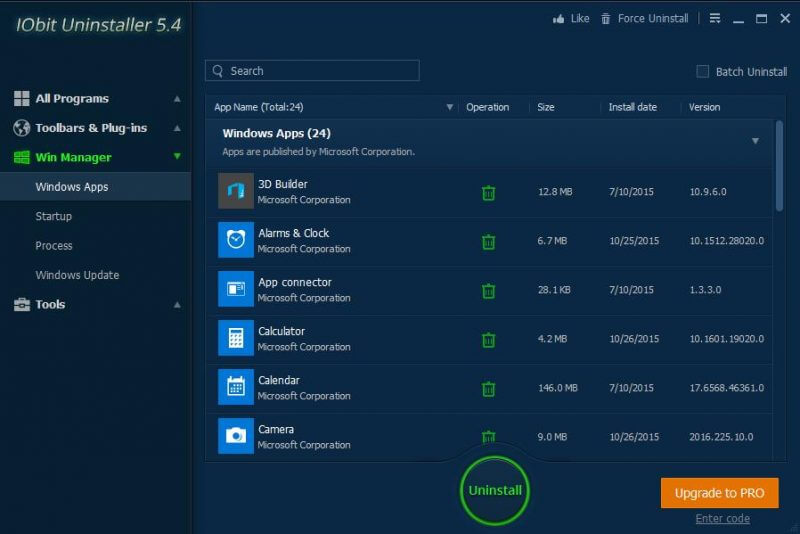Click the Force Uninstall label
Viewport: 800px width, 534px height.
pos(653,19)
